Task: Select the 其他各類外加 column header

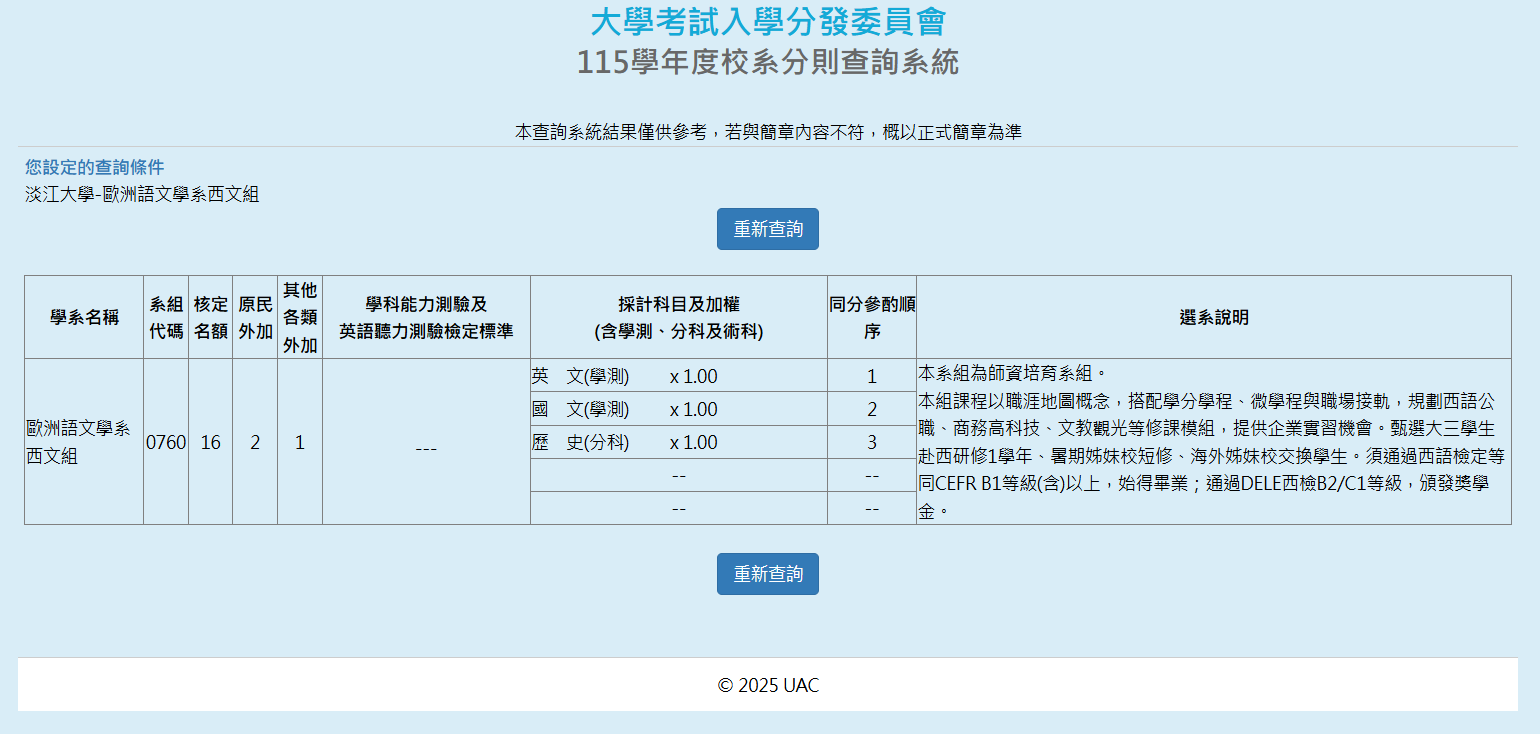Action: pos(299,317)
